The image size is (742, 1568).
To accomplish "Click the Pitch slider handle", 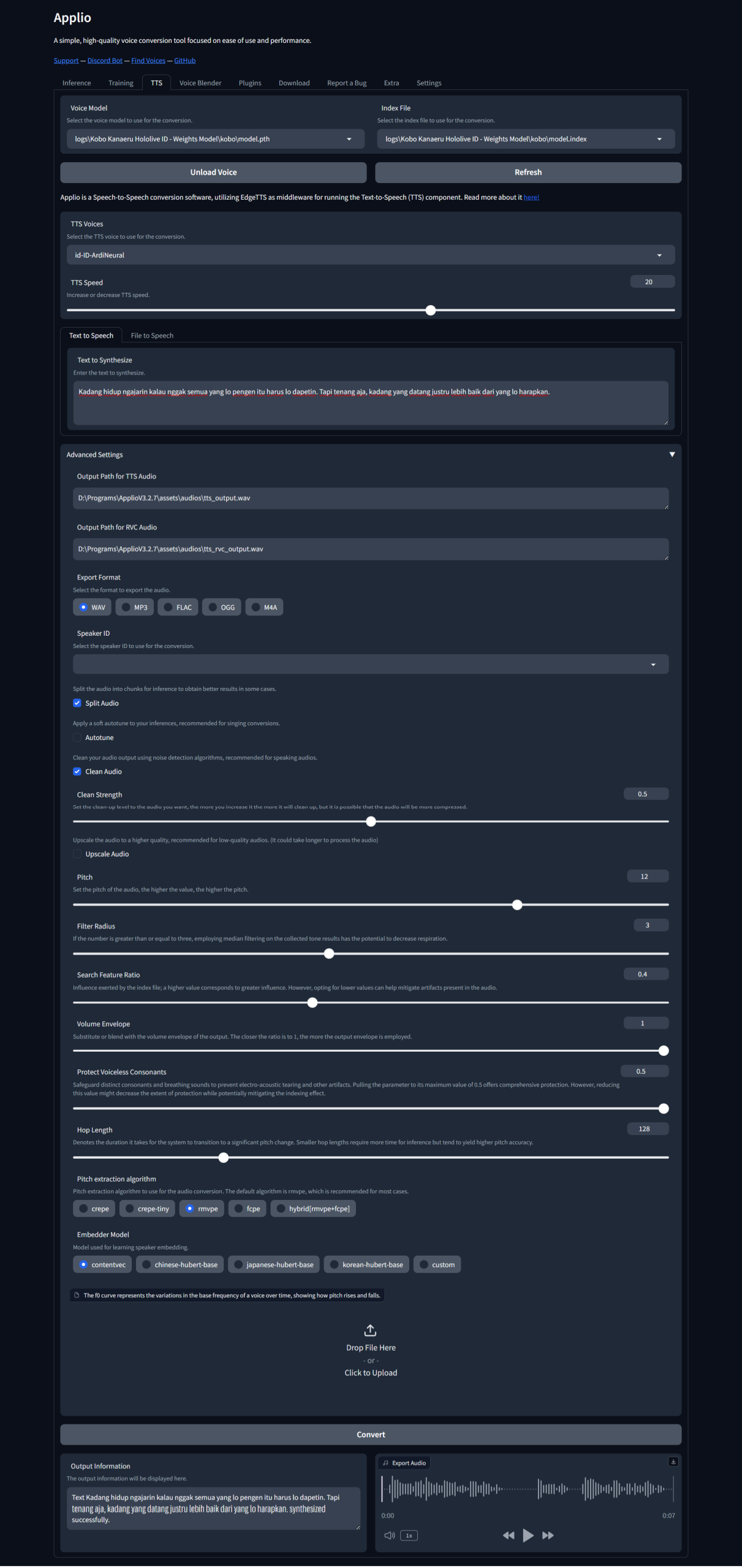I will click(517, 905).
